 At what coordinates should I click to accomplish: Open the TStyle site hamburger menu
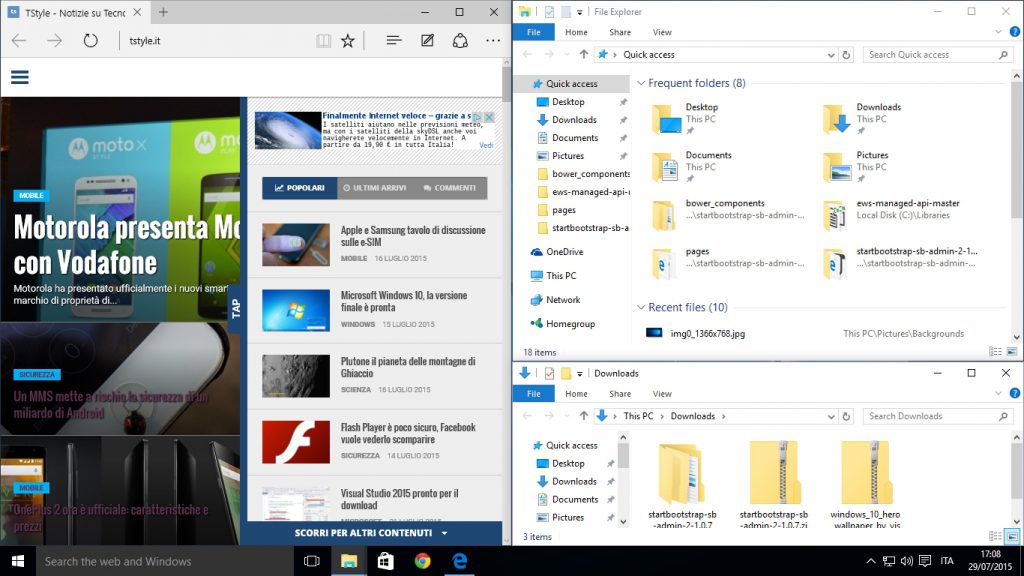[x=20, y=77]
